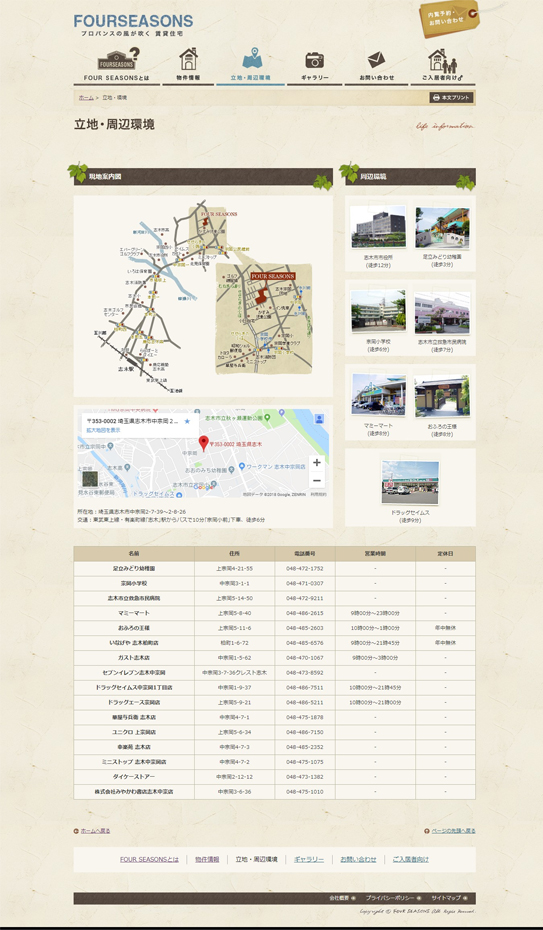This screenshot has width=543, height=930.
Task: Open 拡大地図を表示 link on map
Action: [x=103, y=430]
